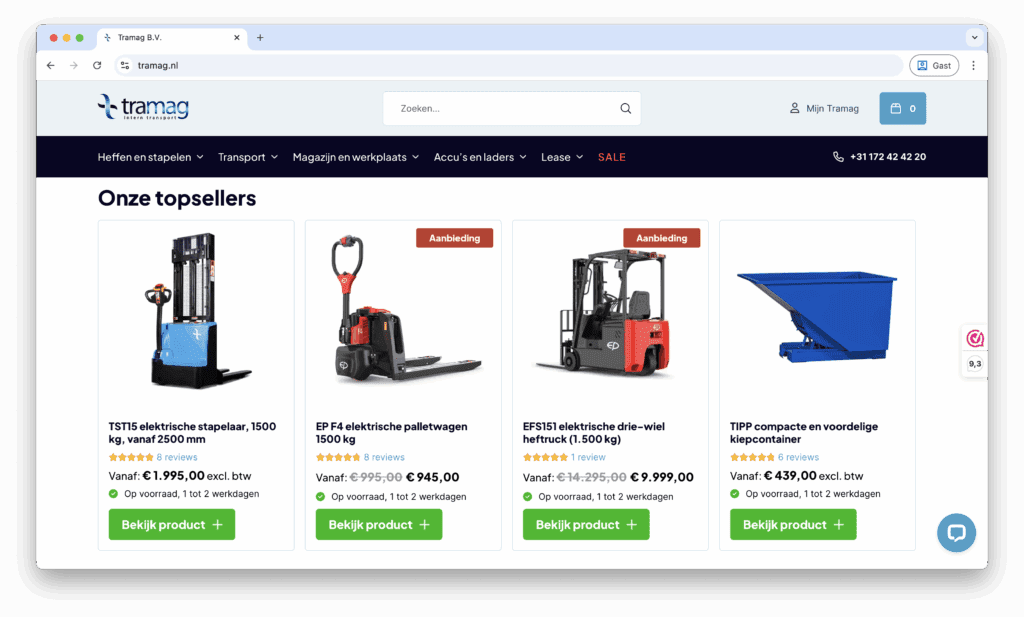
Task: Click the 9,3 review score badge
Action: pyautogui.click(x=974, y=364)
